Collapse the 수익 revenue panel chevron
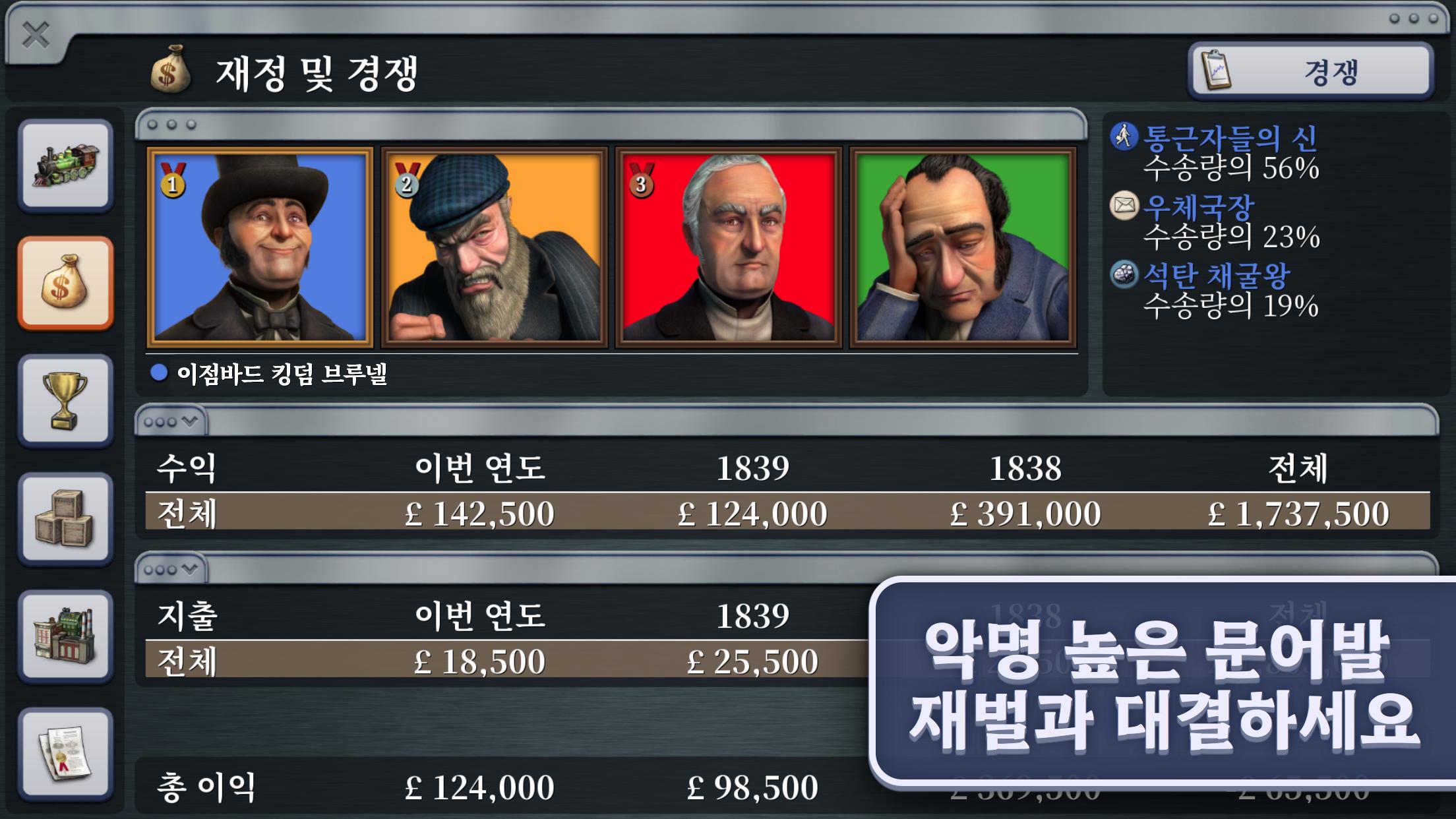Screen dimensions: 1456x819 171,421
